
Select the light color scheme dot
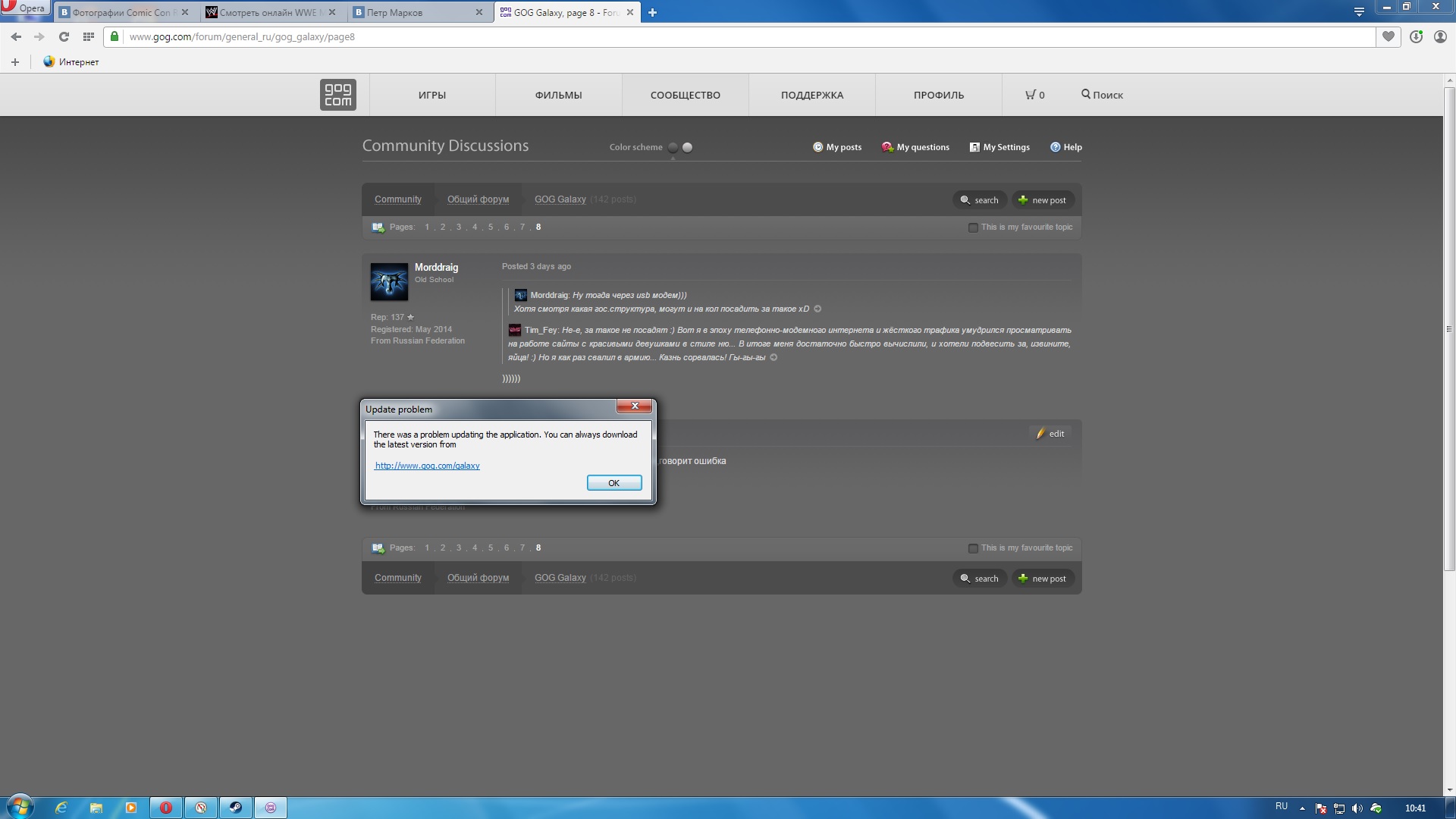[x=688, y=147]
